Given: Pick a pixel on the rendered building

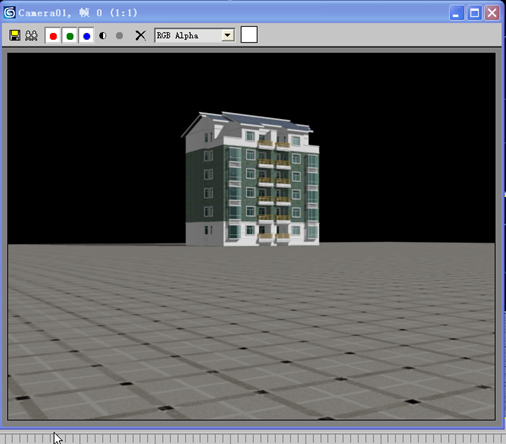Looking at the screenshot, I should [x=252, y=180].
